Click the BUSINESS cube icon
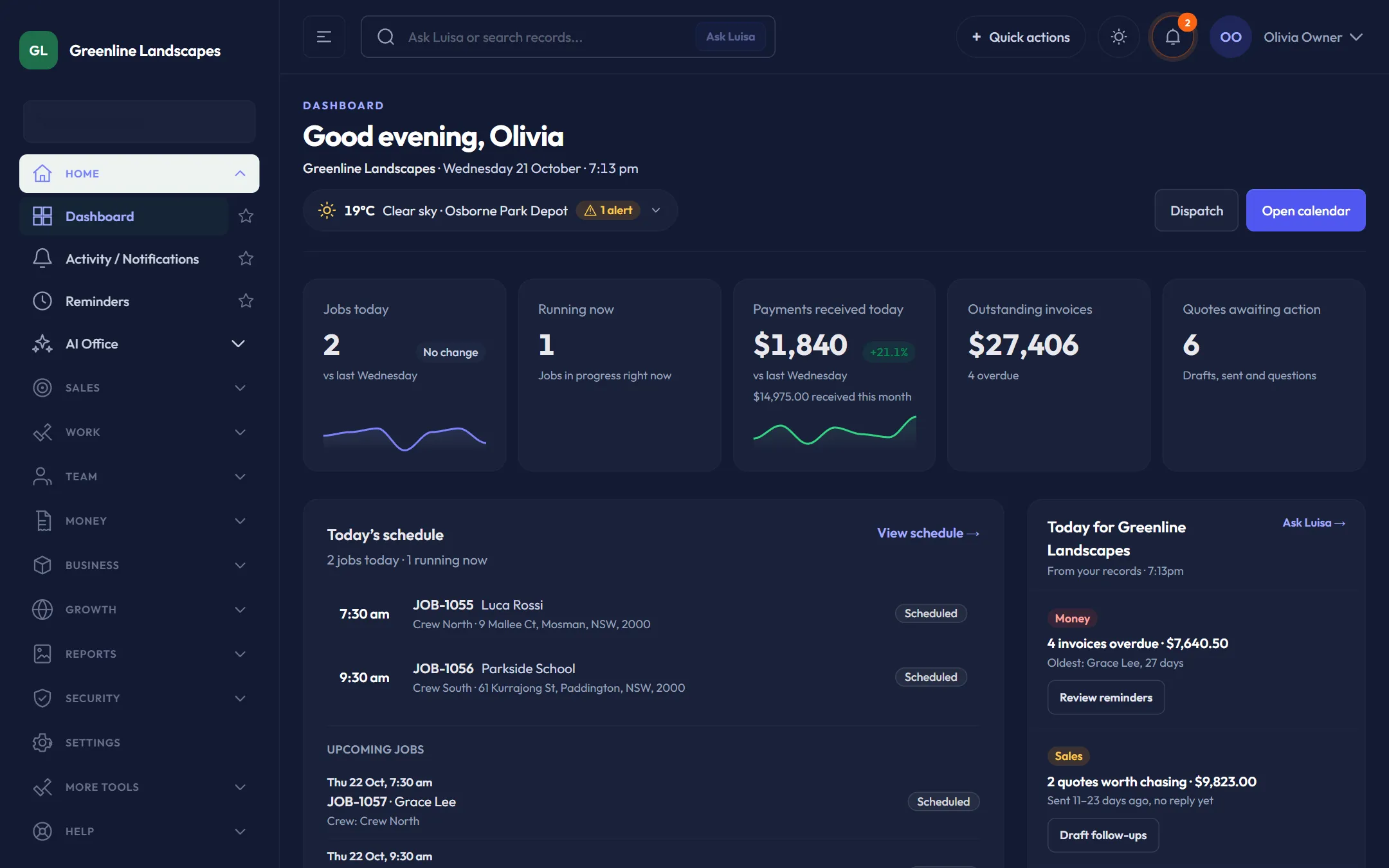 [42, 565]
